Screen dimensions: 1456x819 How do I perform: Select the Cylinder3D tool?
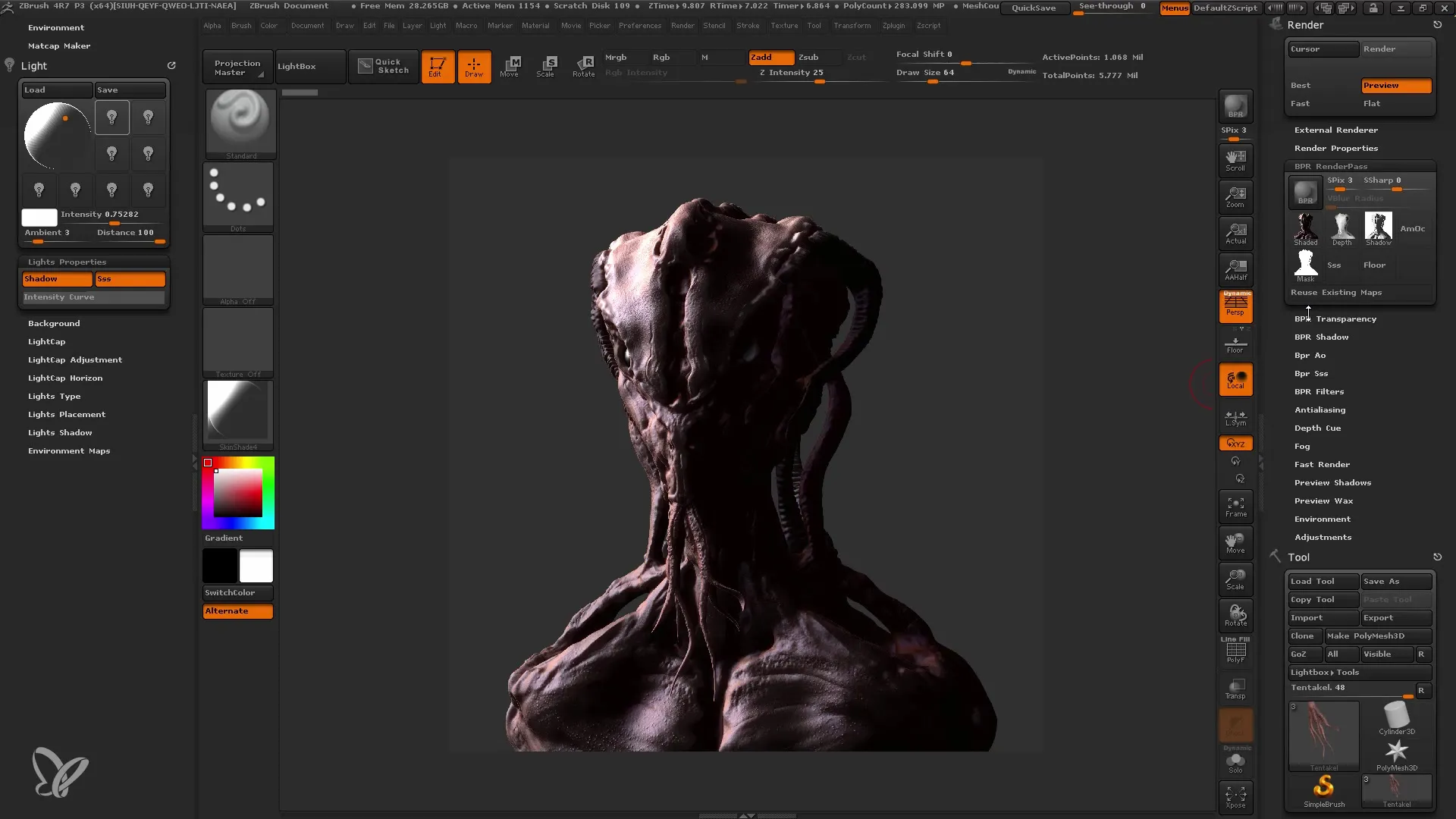[1396, 717]
